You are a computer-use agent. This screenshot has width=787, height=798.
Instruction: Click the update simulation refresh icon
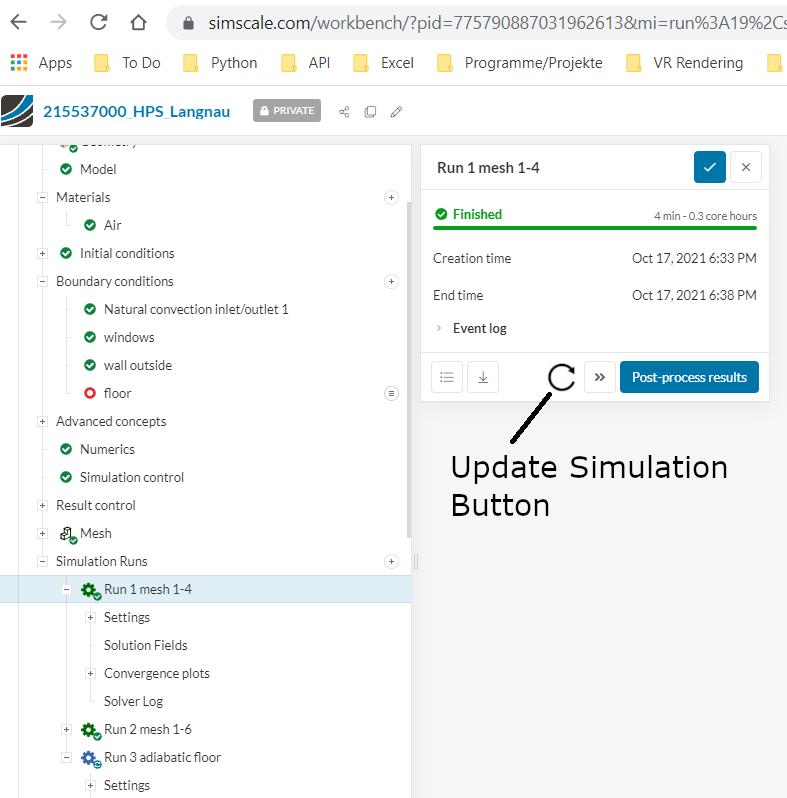tap(562, 377)
